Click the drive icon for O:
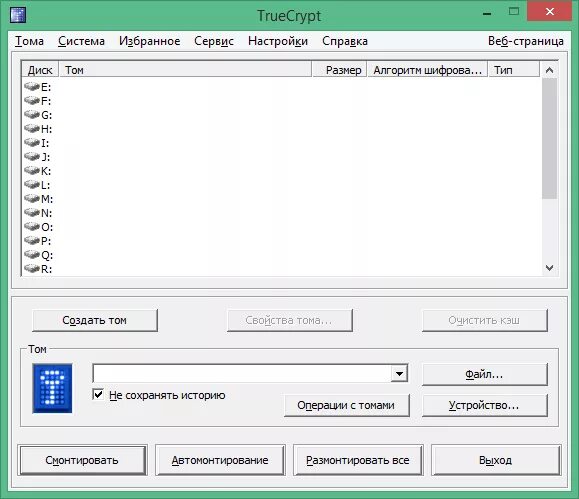579x499 pixels. coord(32,227)
